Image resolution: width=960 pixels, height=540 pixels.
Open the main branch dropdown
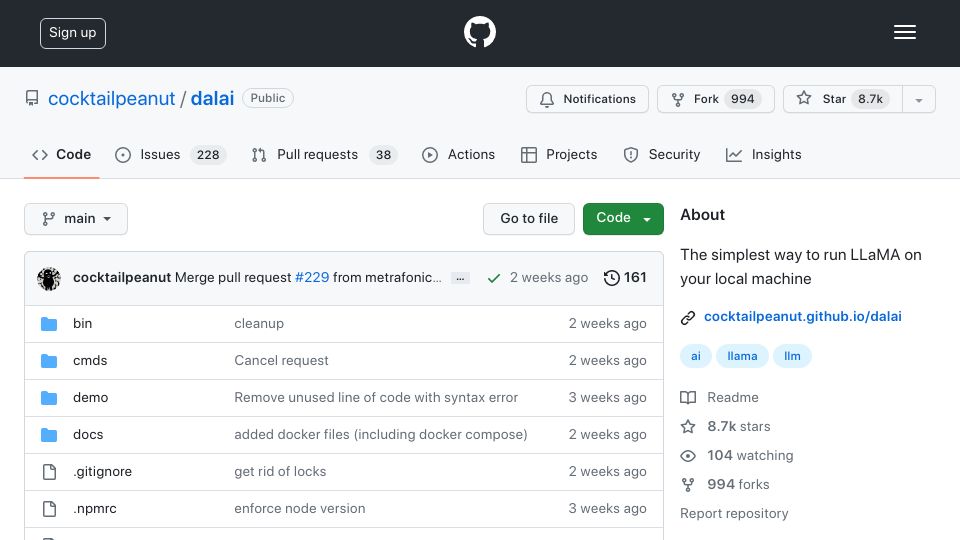(x=76, y=219)
